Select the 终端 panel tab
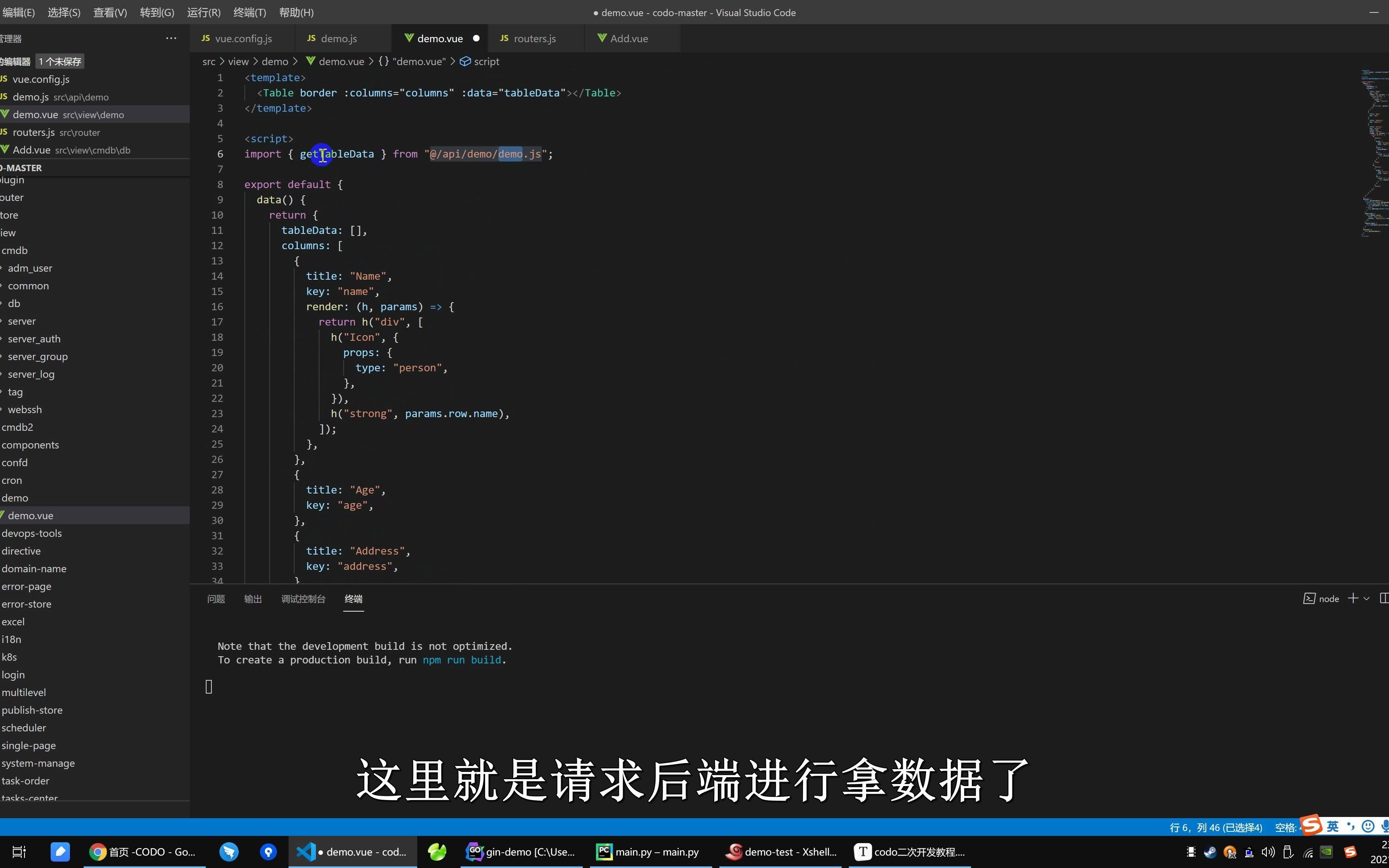1389x868 pixels. point(354,599)
